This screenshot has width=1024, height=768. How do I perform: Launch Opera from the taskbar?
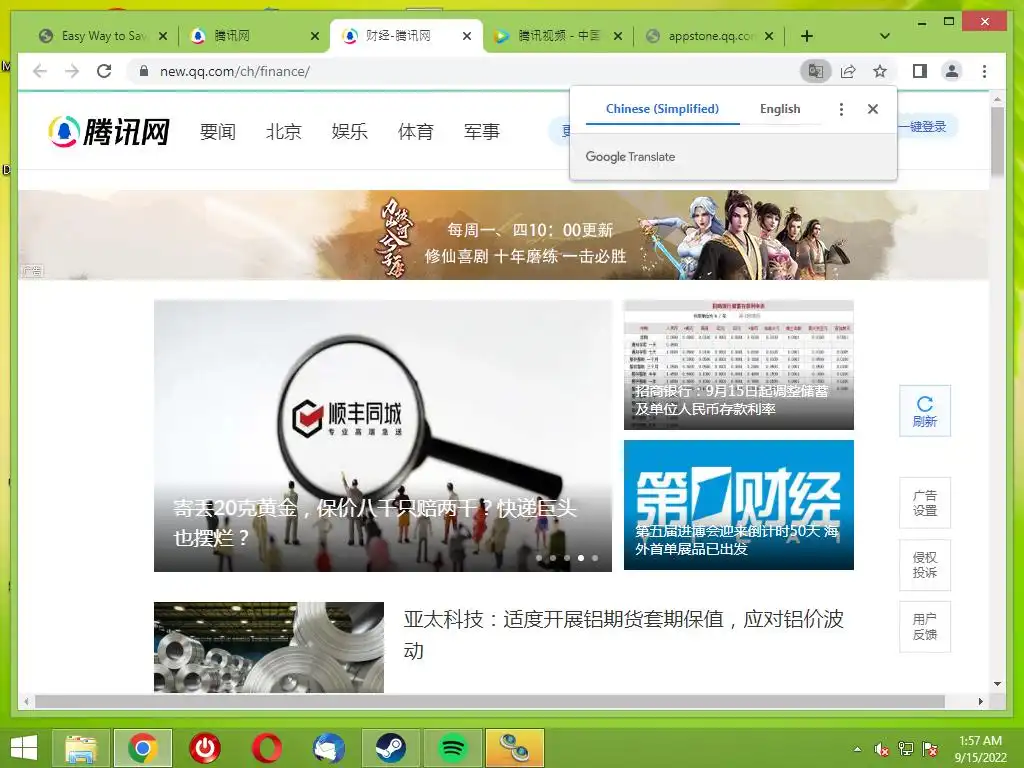[x=267, y=748]
